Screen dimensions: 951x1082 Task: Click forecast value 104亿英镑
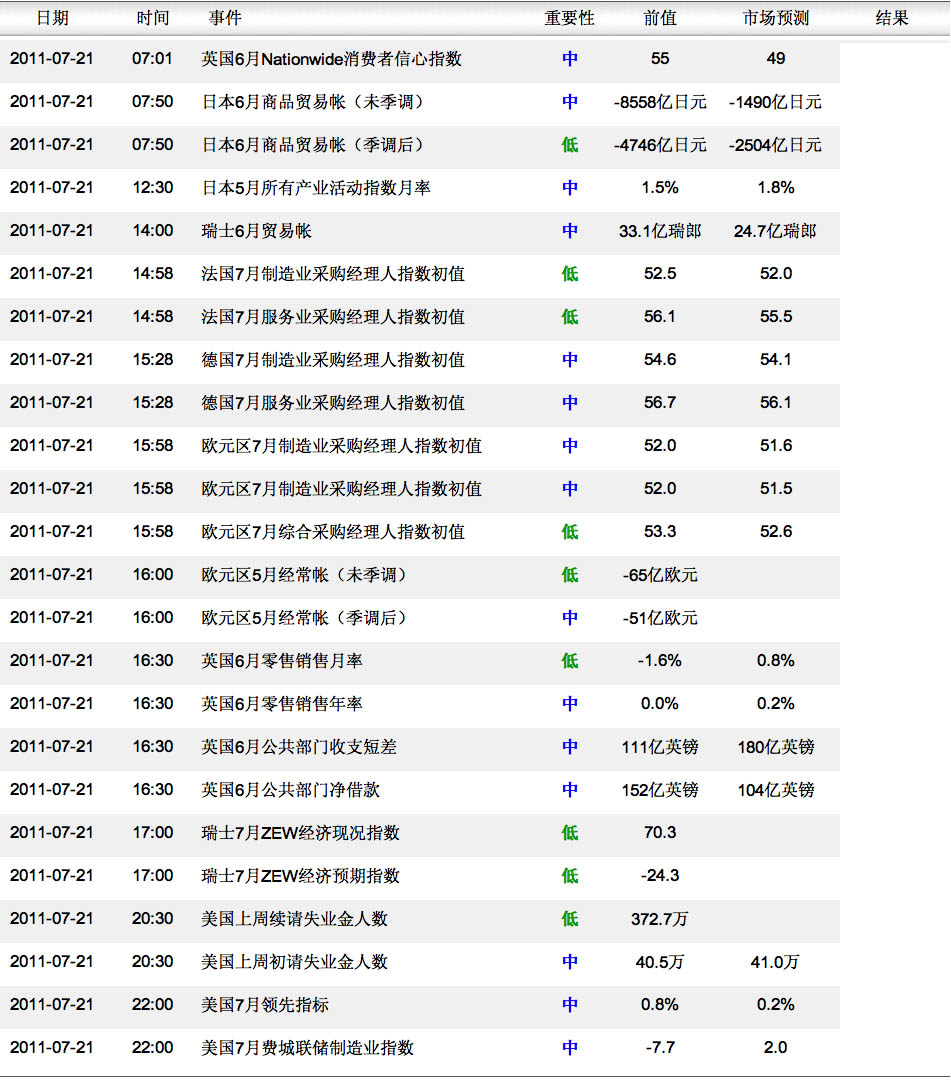click(x=776, y=789)
